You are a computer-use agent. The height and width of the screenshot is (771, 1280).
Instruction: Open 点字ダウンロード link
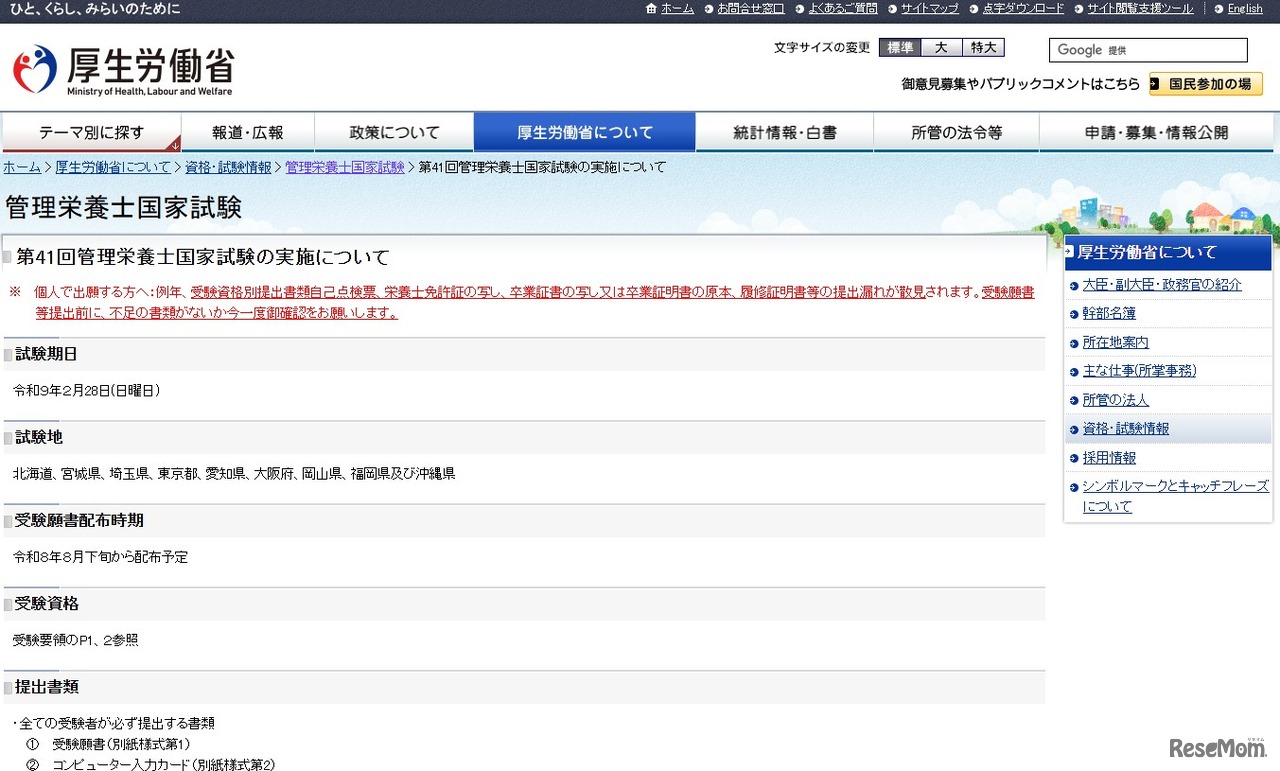click(1023, 9)
